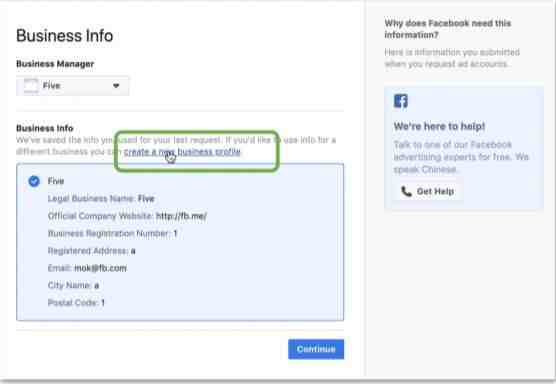Click the City Name line
This screenshot has height=384, width=556.
pos(73,285)
